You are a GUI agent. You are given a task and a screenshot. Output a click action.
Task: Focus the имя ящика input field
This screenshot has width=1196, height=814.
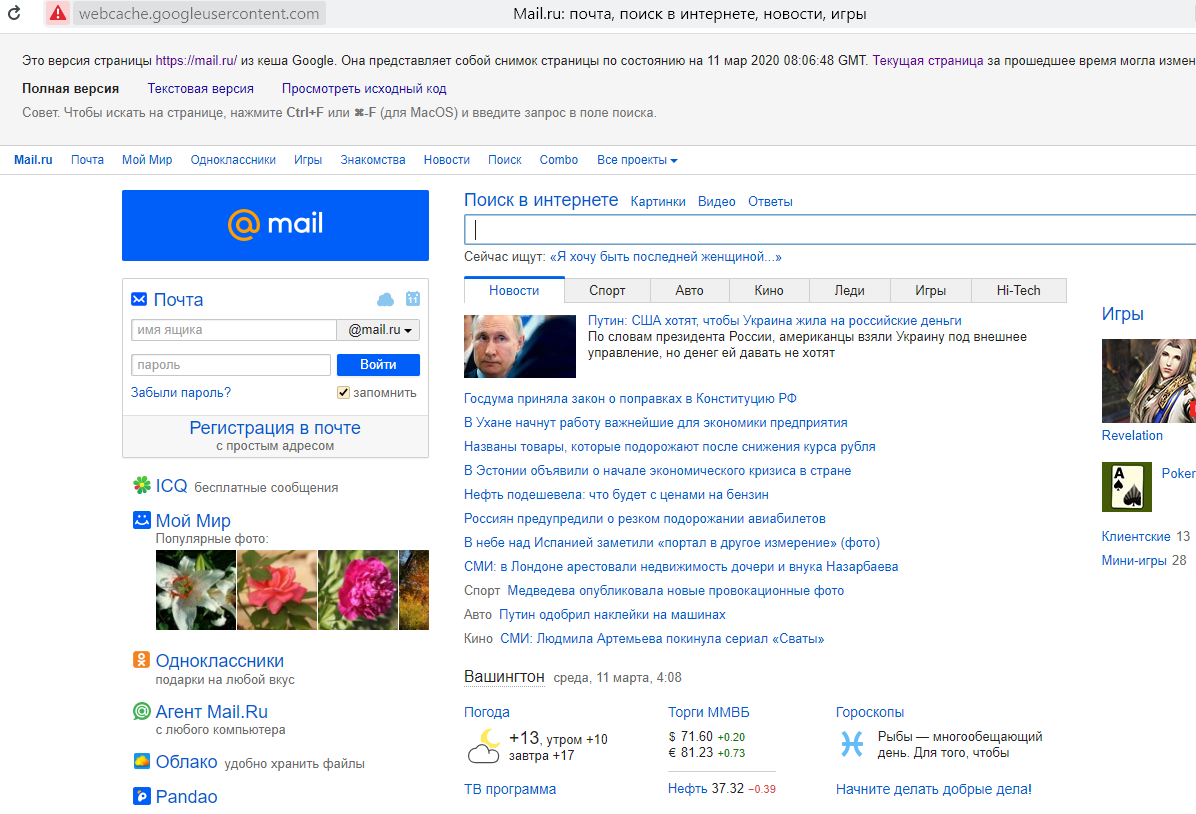233,330
